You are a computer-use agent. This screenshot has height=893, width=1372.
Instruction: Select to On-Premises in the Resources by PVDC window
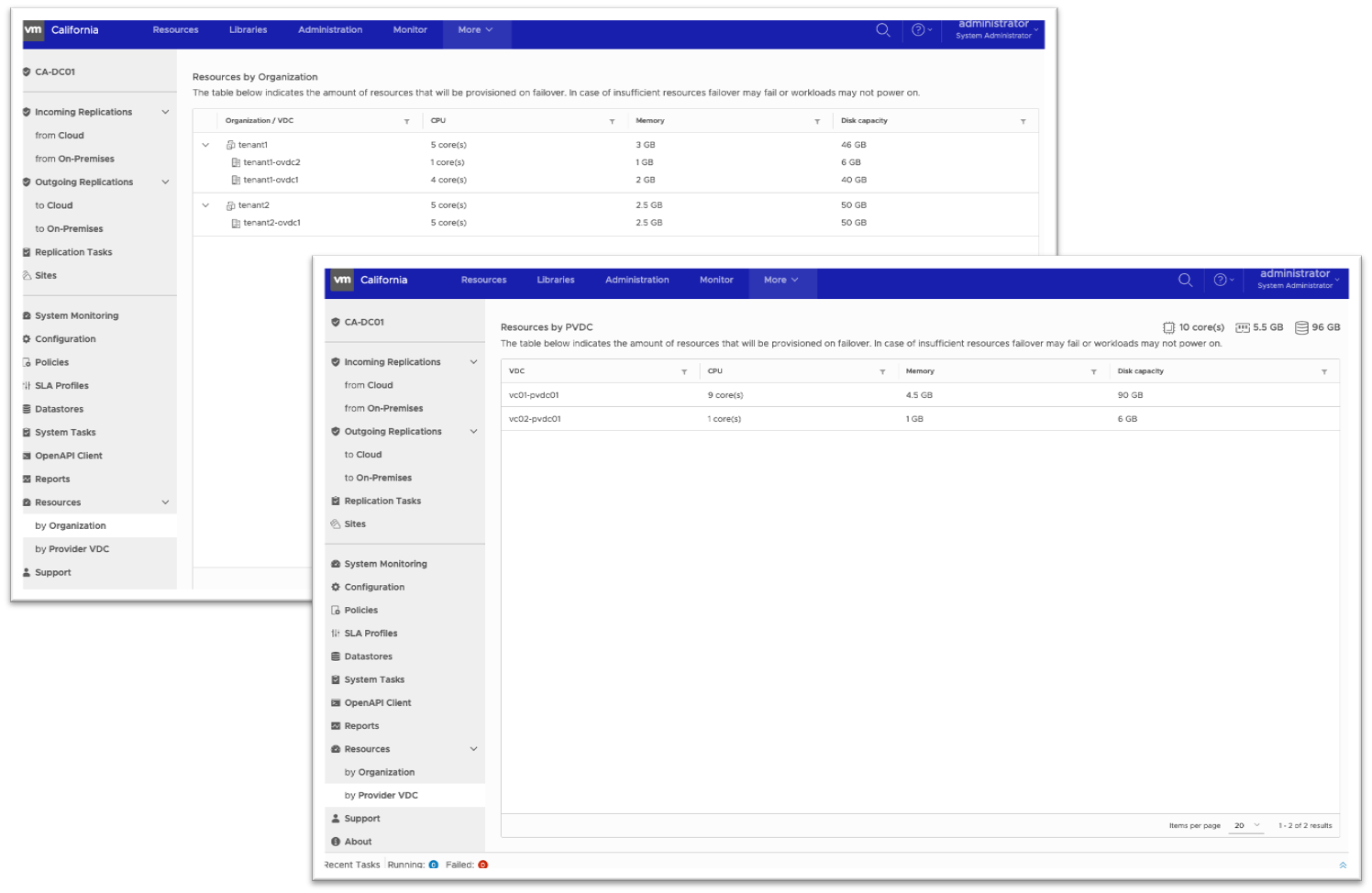(378, 478)
